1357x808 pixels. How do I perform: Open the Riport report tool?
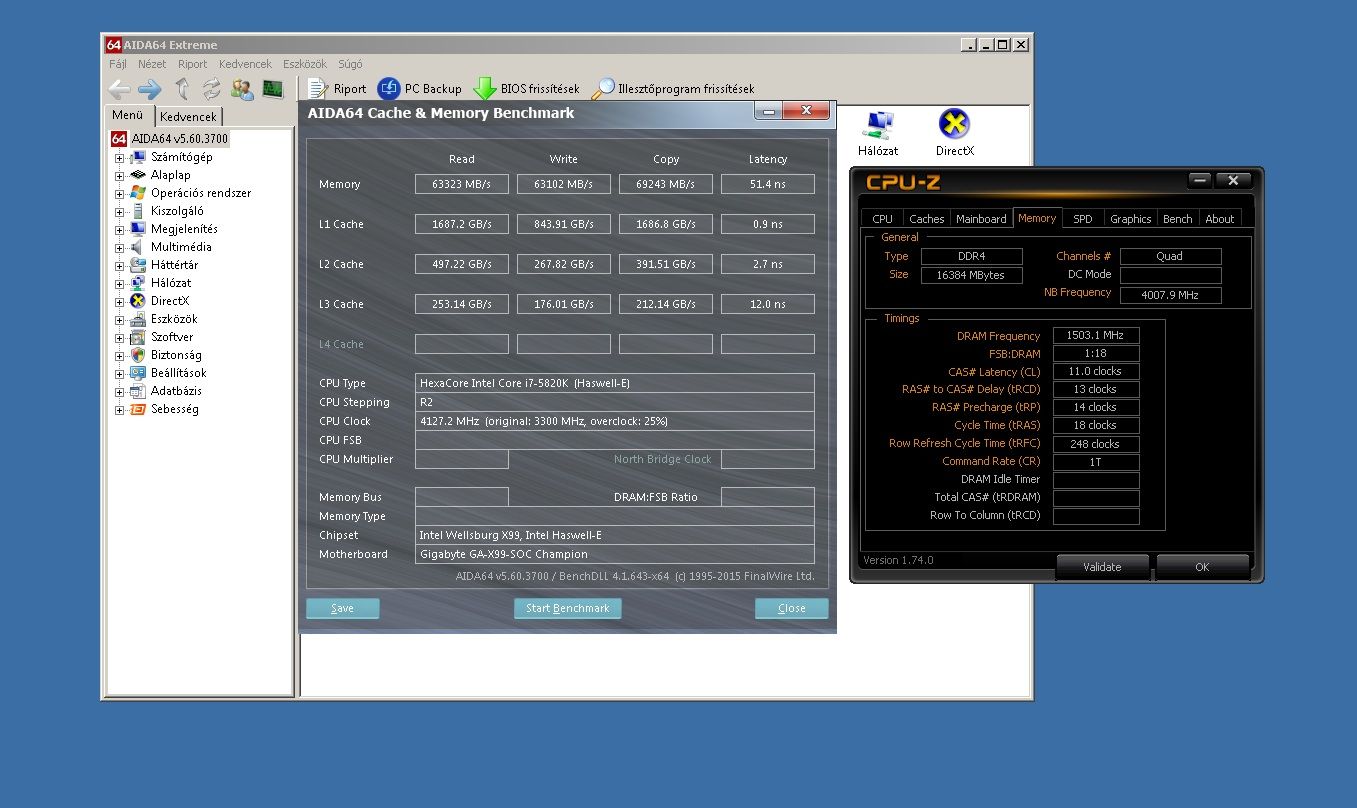(337, 89)
